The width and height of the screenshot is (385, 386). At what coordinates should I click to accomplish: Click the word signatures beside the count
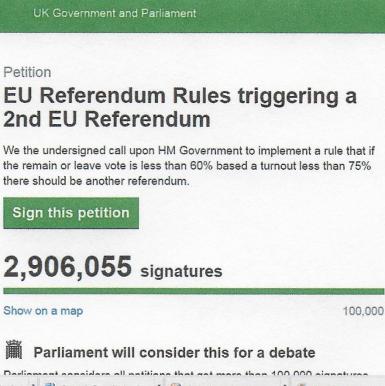pos(181,271)
